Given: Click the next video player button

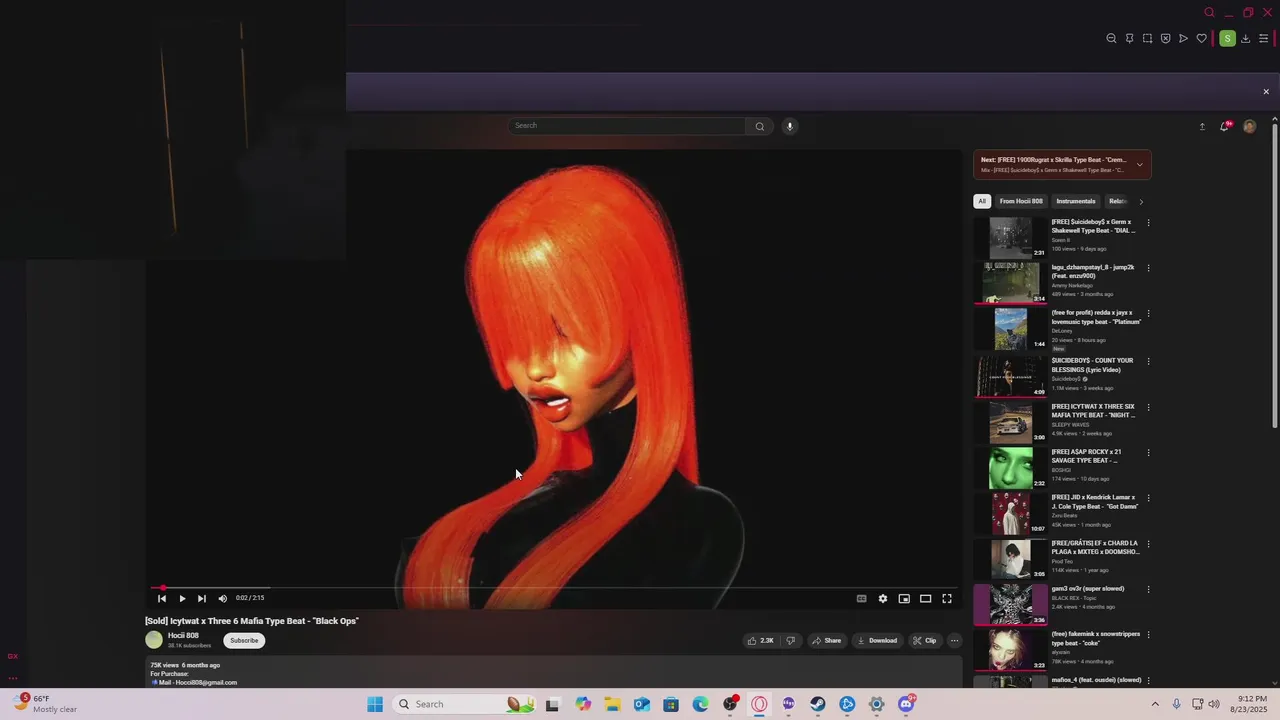Looking at the screenshot, I should [x=202, y=598].
